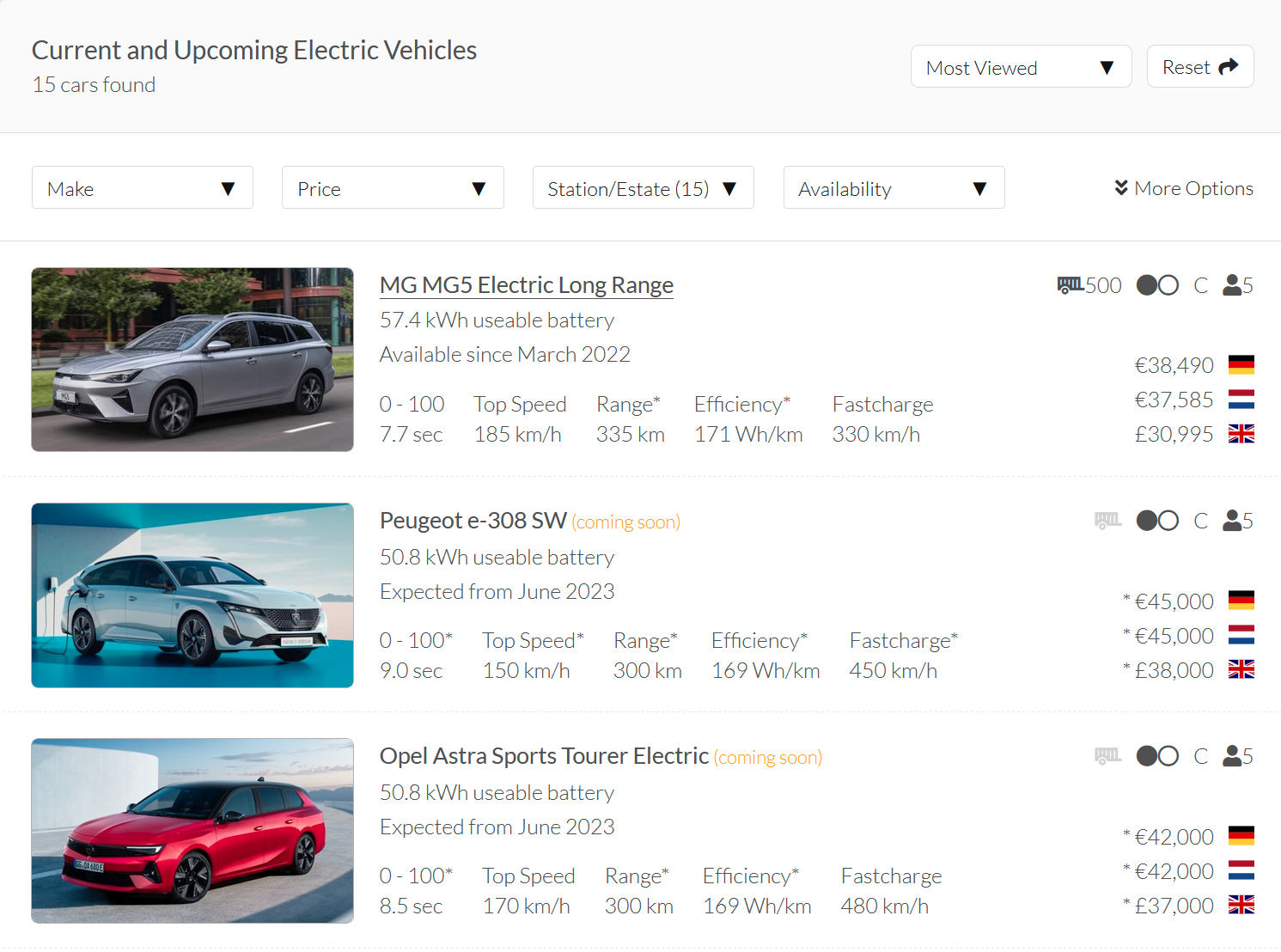This screenshot has width=1281, height=952.
Task: Click the towing icon on Peugeot e-308 row
Action: point(1108,521)
